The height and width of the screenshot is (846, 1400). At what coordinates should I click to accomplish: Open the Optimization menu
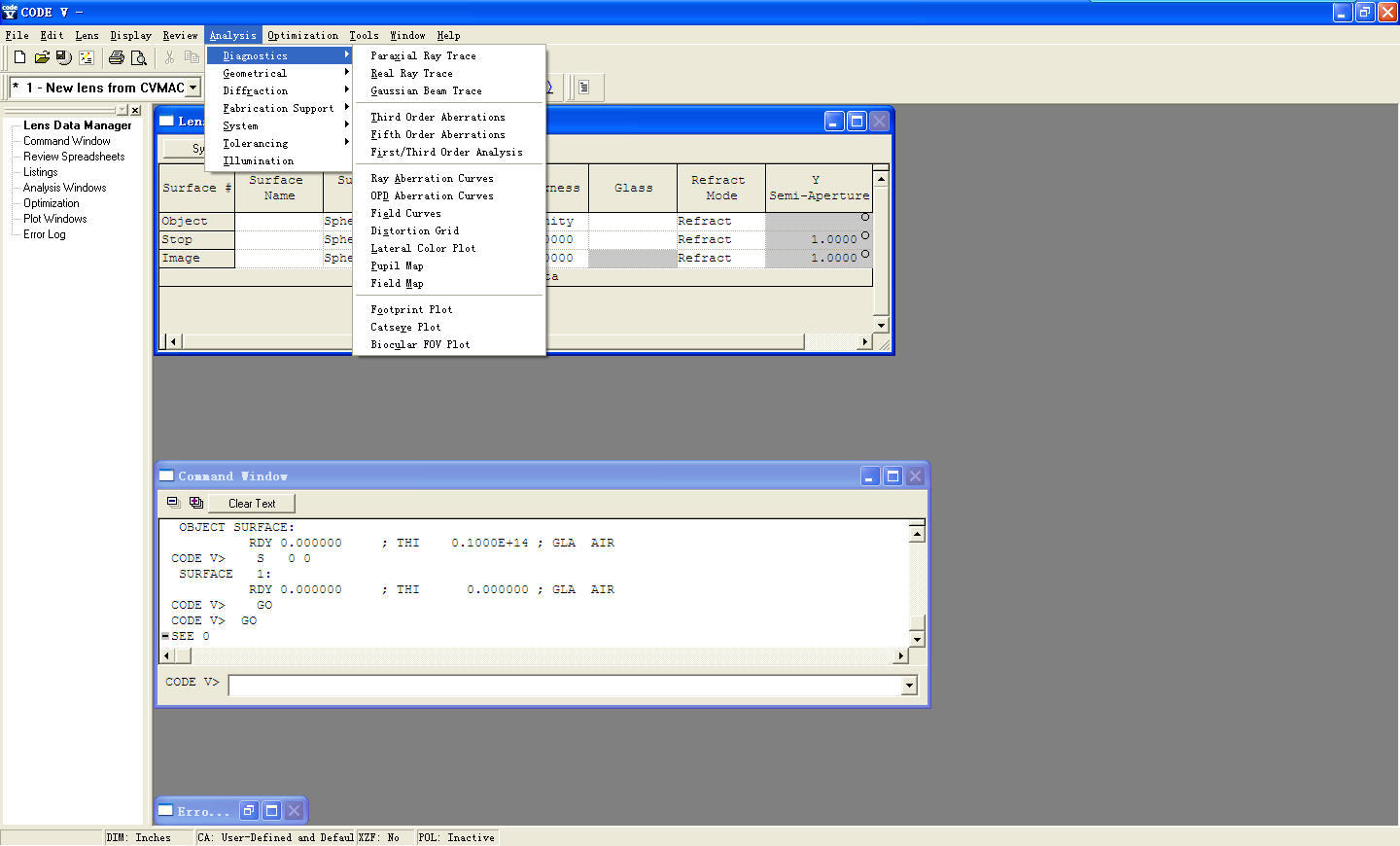(302, 35)
